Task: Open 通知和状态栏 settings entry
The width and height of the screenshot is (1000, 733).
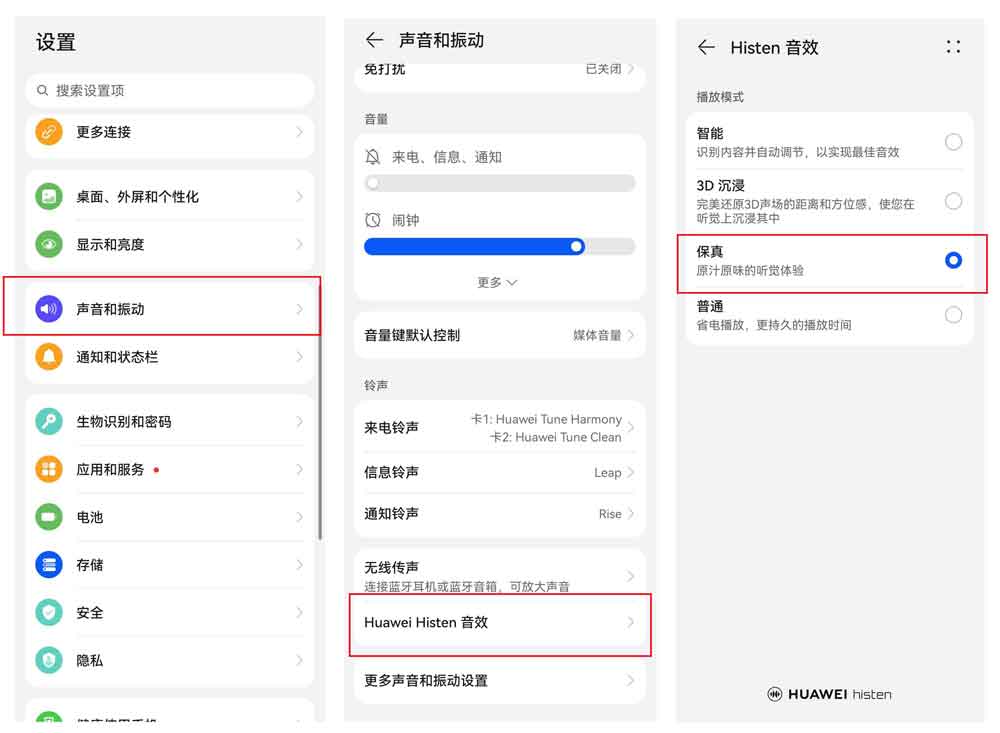Action: pyautogui.click(x=170, y=357)
